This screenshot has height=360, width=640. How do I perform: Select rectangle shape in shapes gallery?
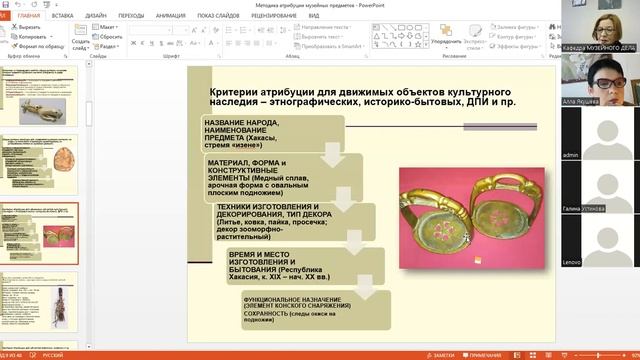coord(402,27)
